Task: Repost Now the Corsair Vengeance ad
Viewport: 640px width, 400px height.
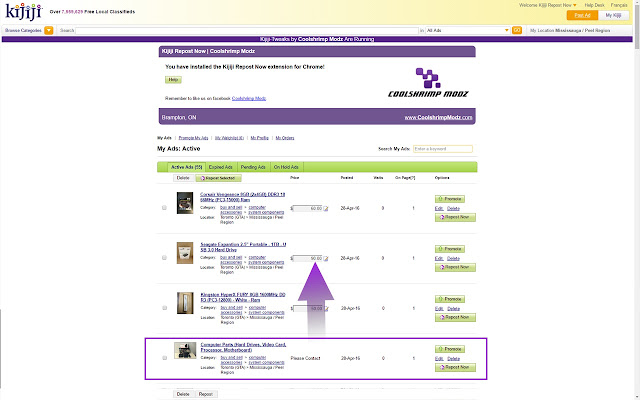Action: [455, 217]
